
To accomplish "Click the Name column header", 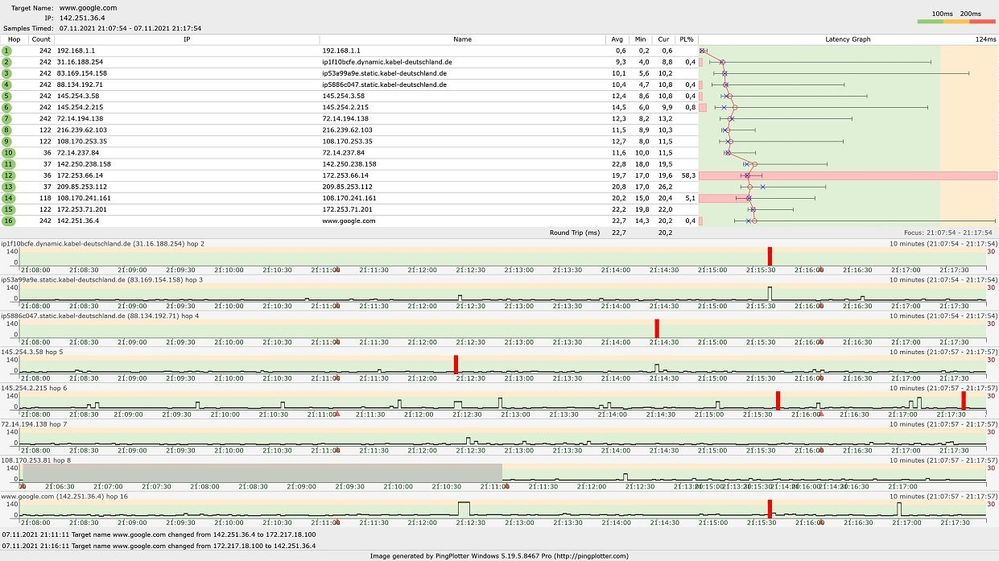I will click(463, 39).
